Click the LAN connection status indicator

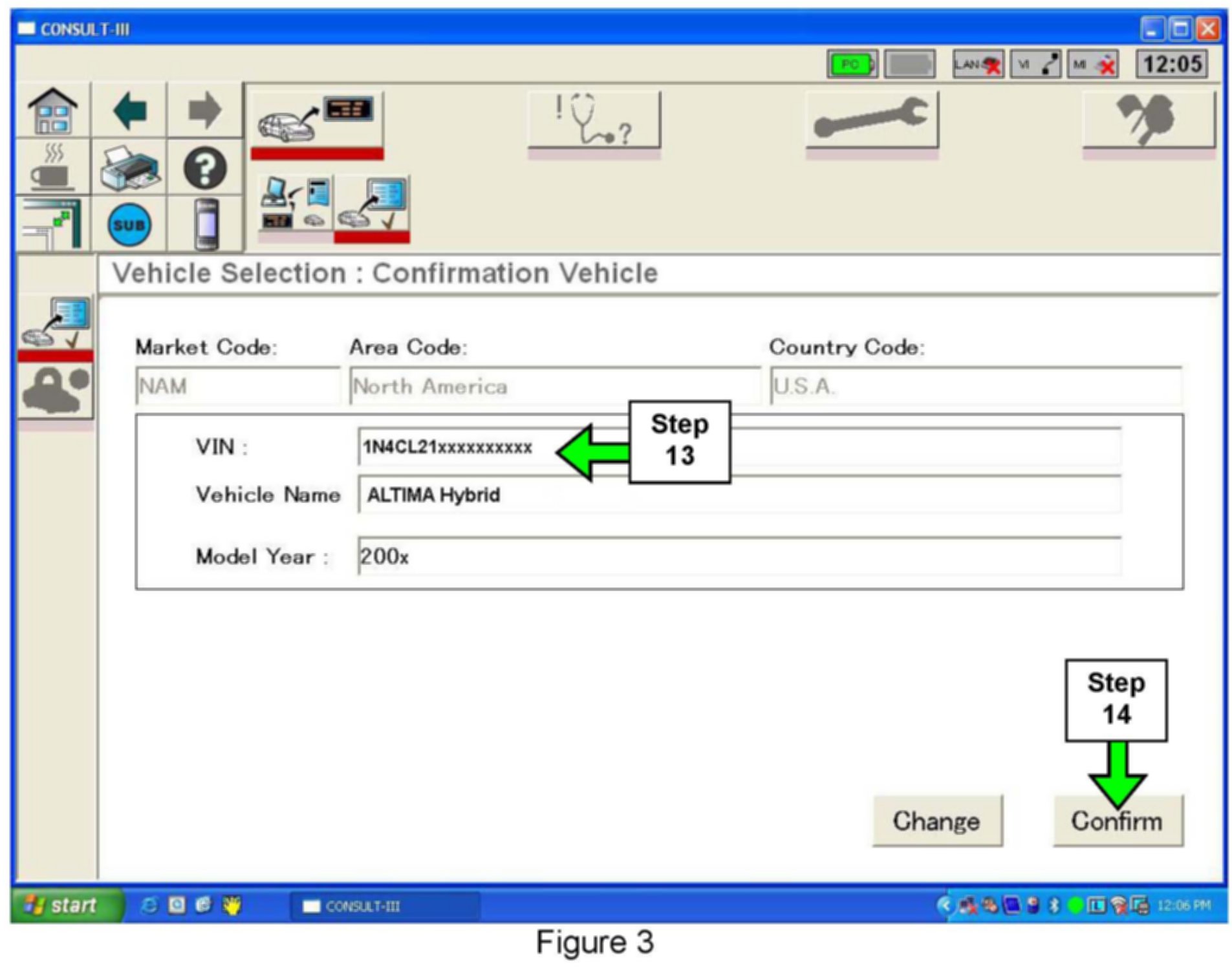[x=977, y=65]
